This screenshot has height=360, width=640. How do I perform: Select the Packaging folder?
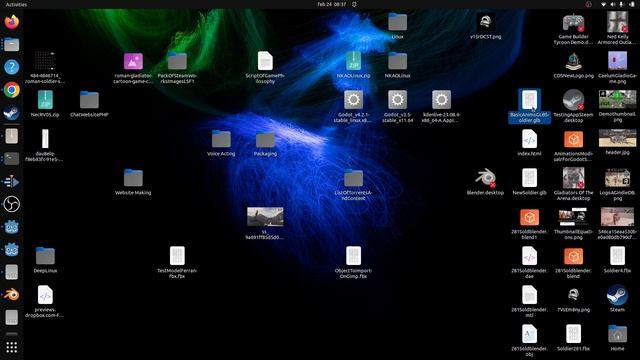click(x=265, y=143)
